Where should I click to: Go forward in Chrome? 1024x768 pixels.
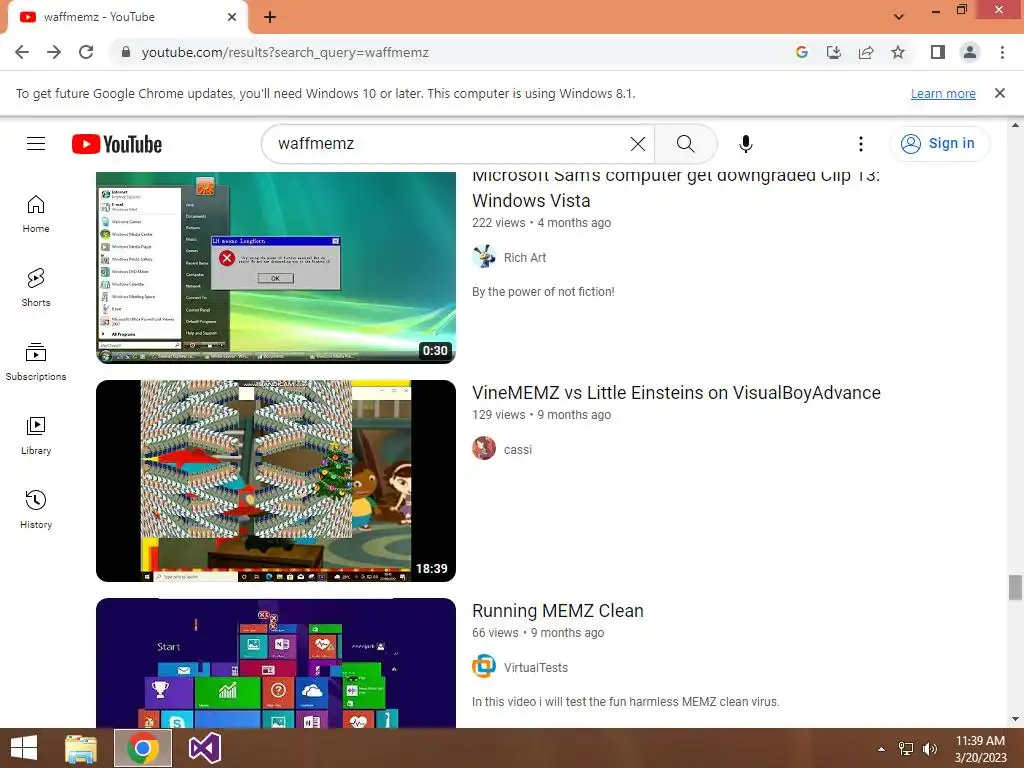(54, 52)
